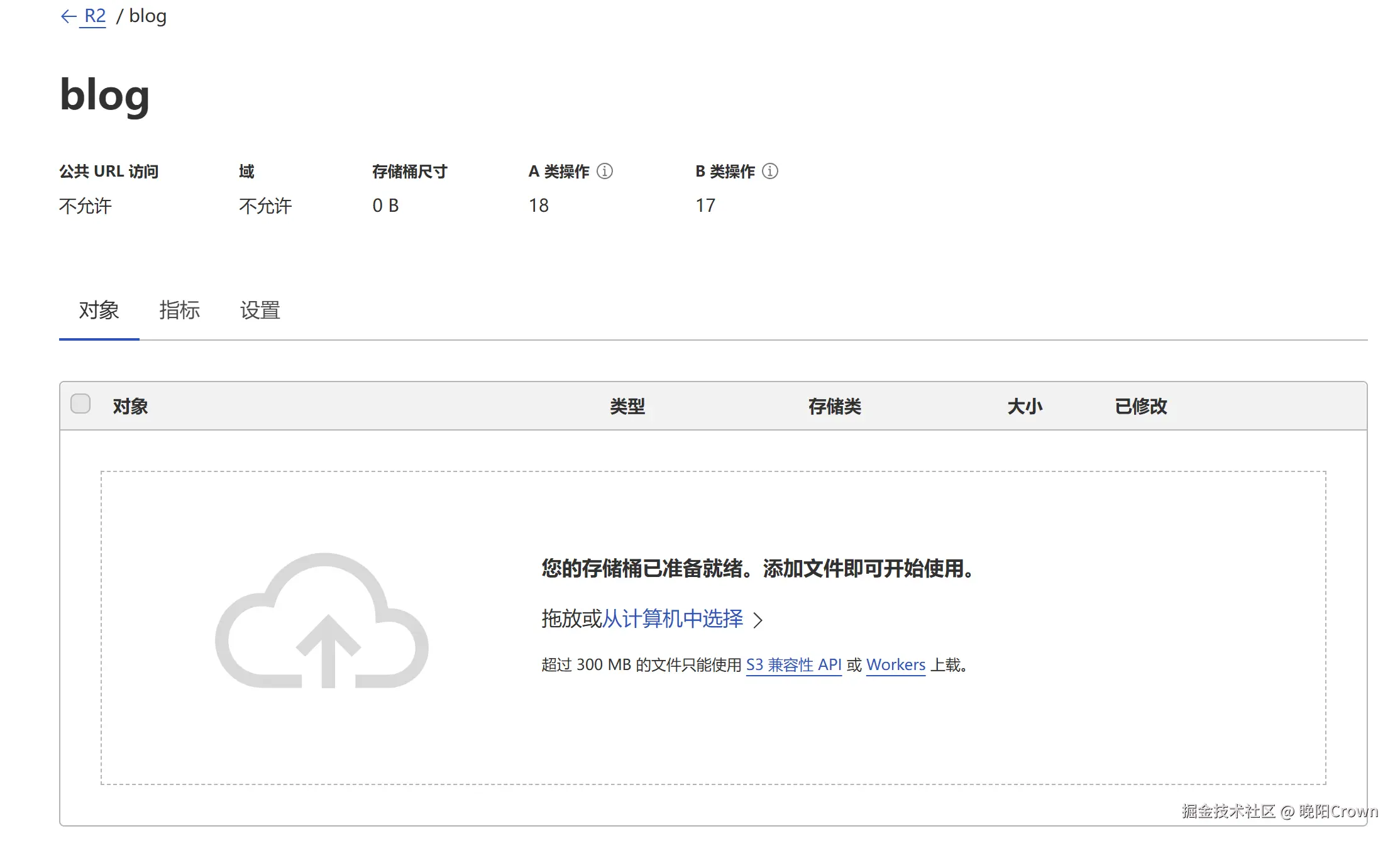This screenshot has width=1400, height=841.
Task: Open the Workers link
Action: (x=895, y=664)
